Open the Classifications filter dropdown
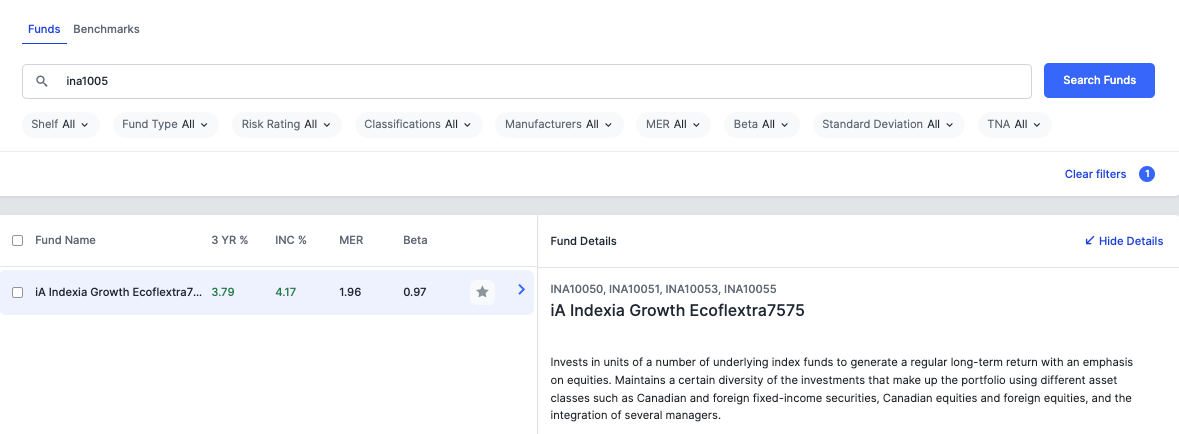Screen dimensions: 1179x434 click(417, 125)
